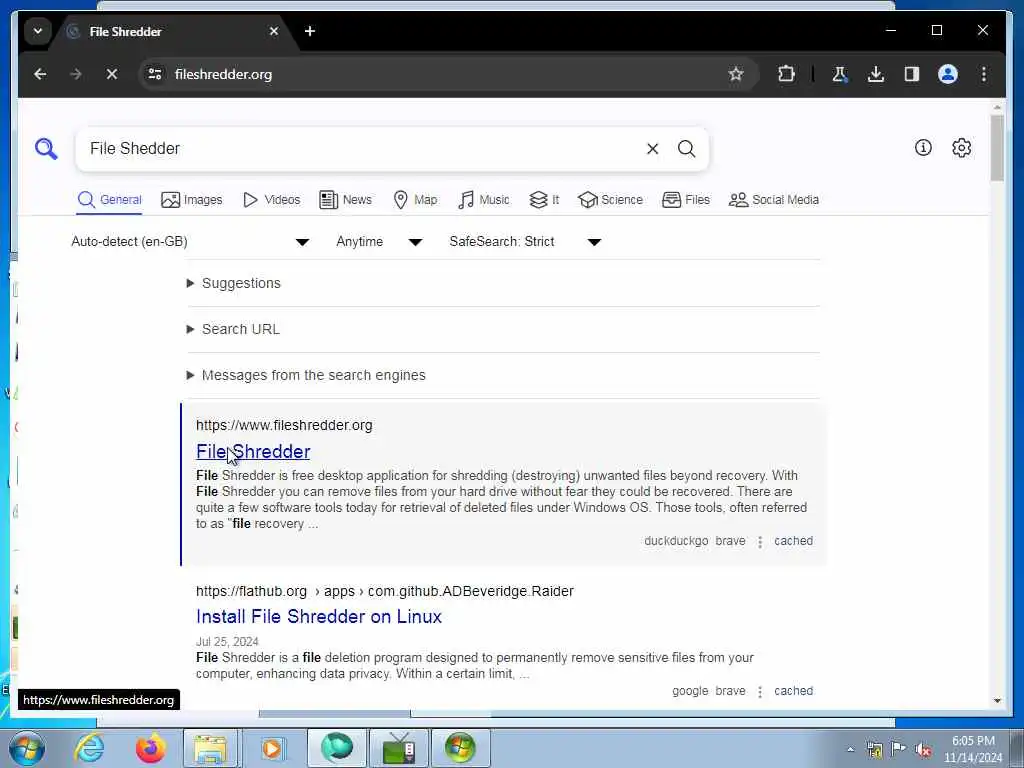Open the profile avatar menu
Viewport: 1024px width, 768px height.
tap(948, 74)
